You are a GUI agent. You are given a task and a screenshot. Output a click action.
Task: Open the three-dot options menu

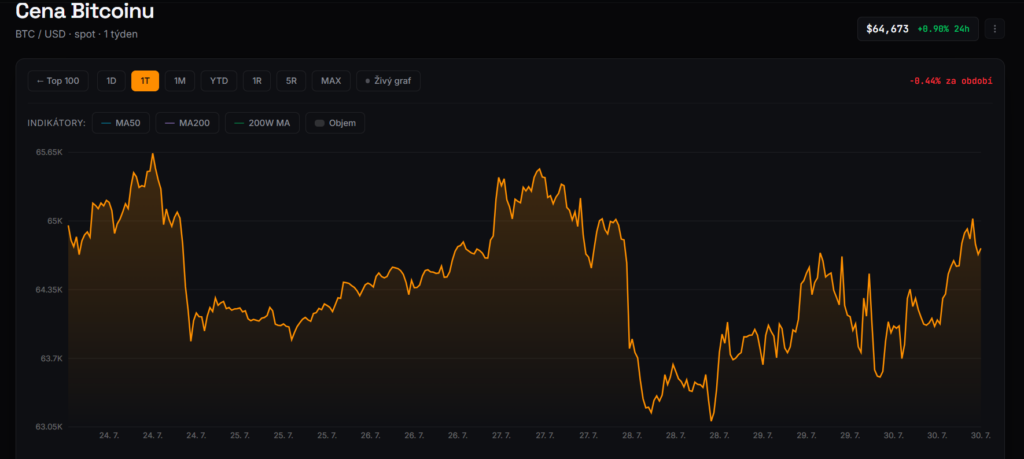[x=995, y=29]
